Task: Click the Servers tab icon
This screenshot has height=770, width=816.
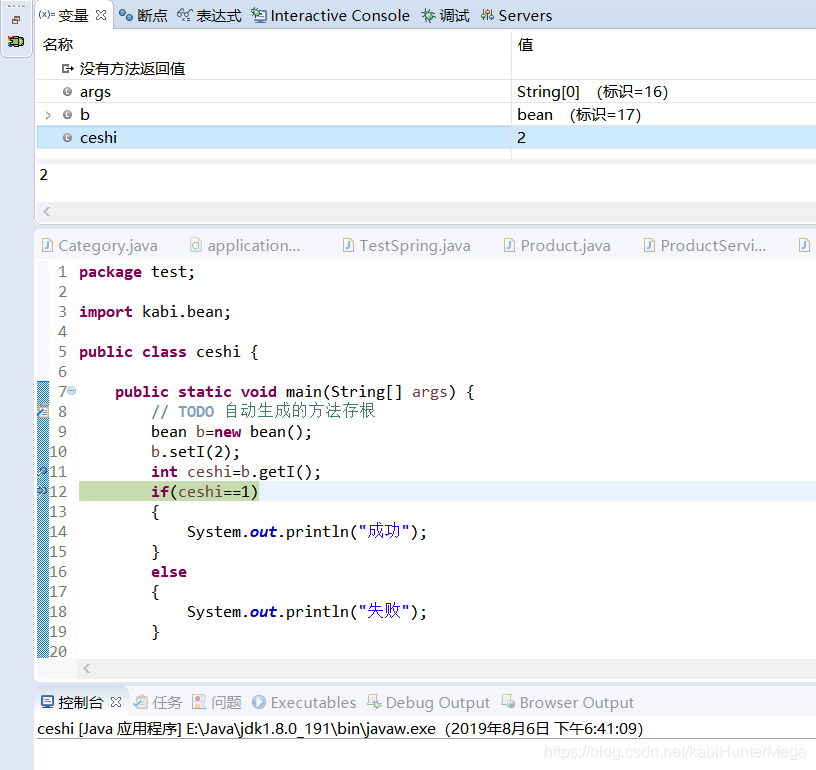Action: coord(487,15)
